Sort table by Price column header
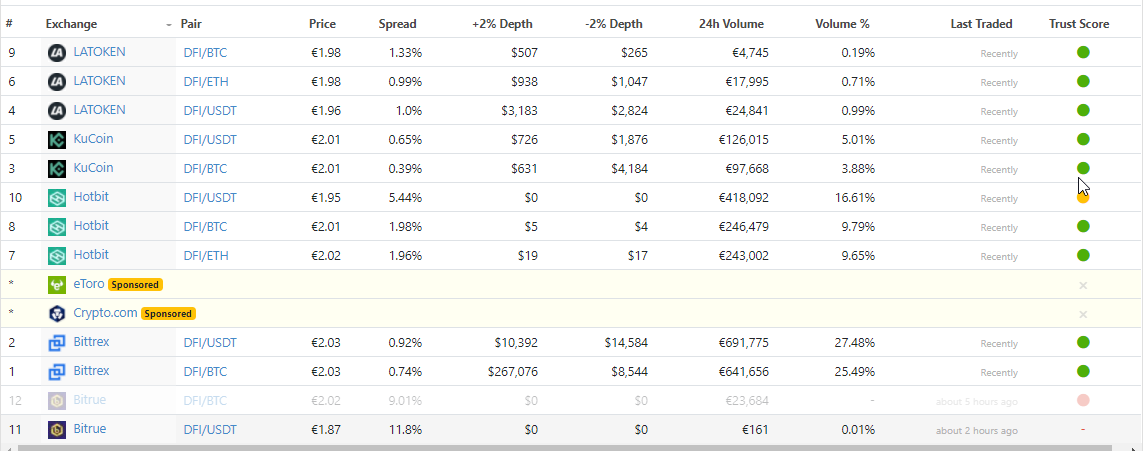Image resolution: width=1148 pixels, height=451 pixels. [x=322, y=24]
